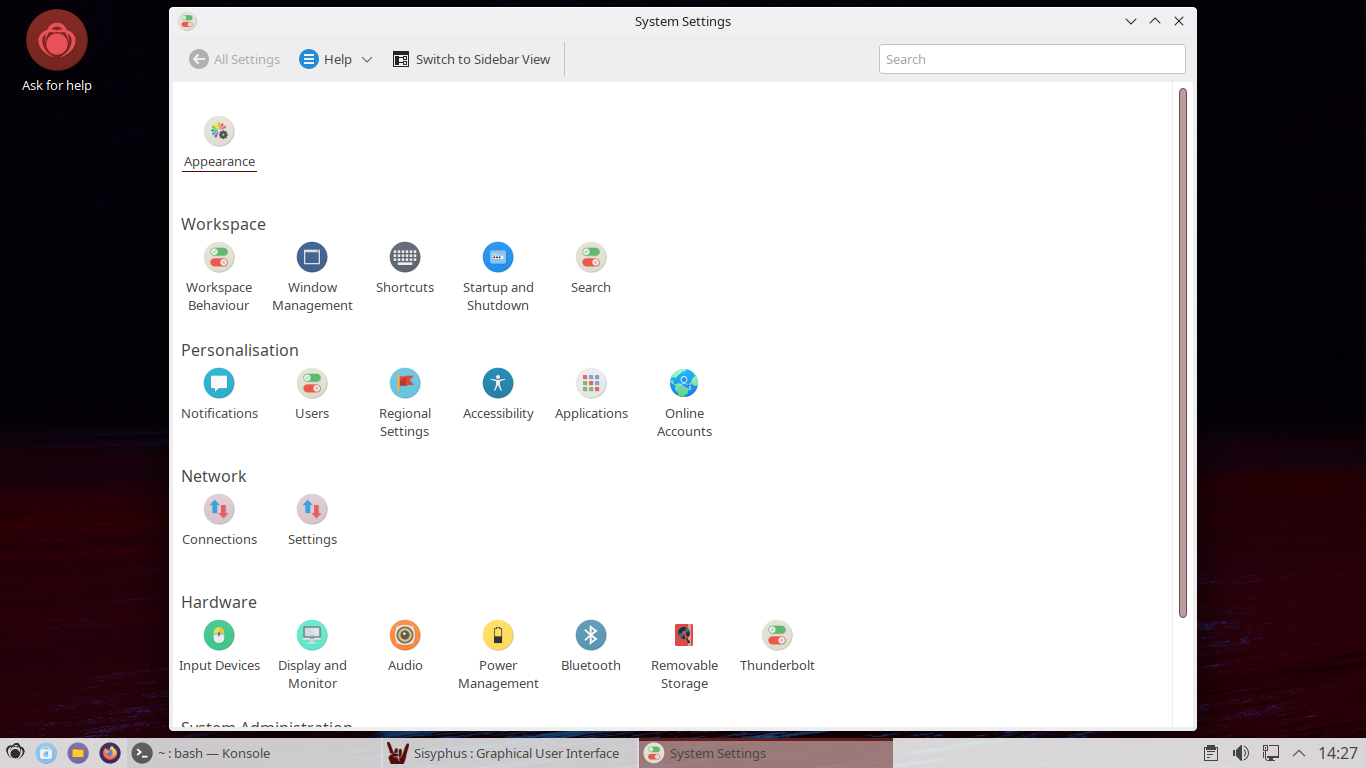Open the Shortcuts settings
The image size is (1366, 768).
point(405,269)
